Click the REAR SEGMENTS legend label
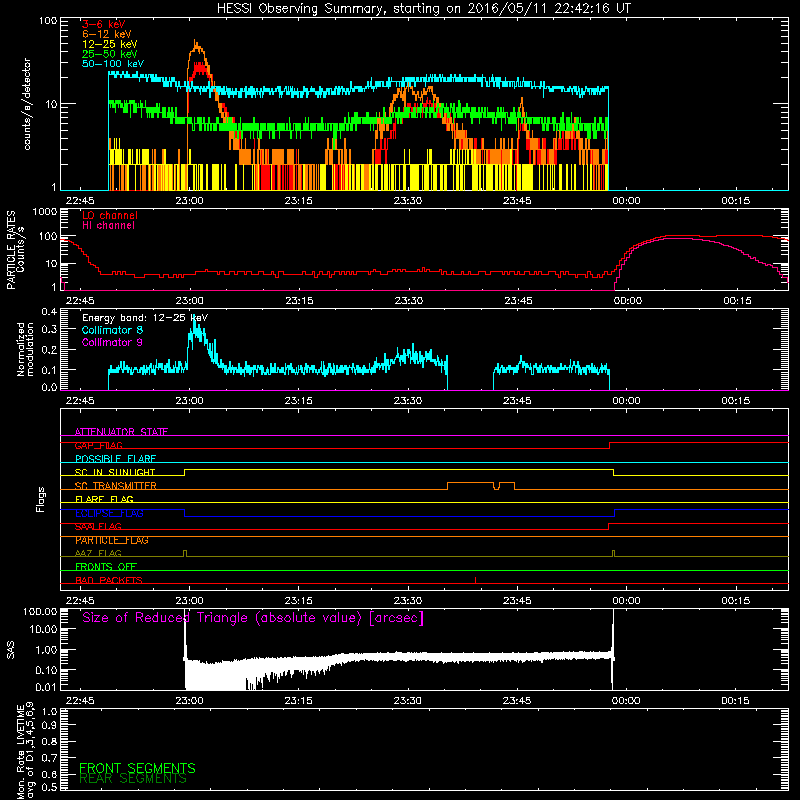This screenshot has height=800, width=800. (133, 779)
